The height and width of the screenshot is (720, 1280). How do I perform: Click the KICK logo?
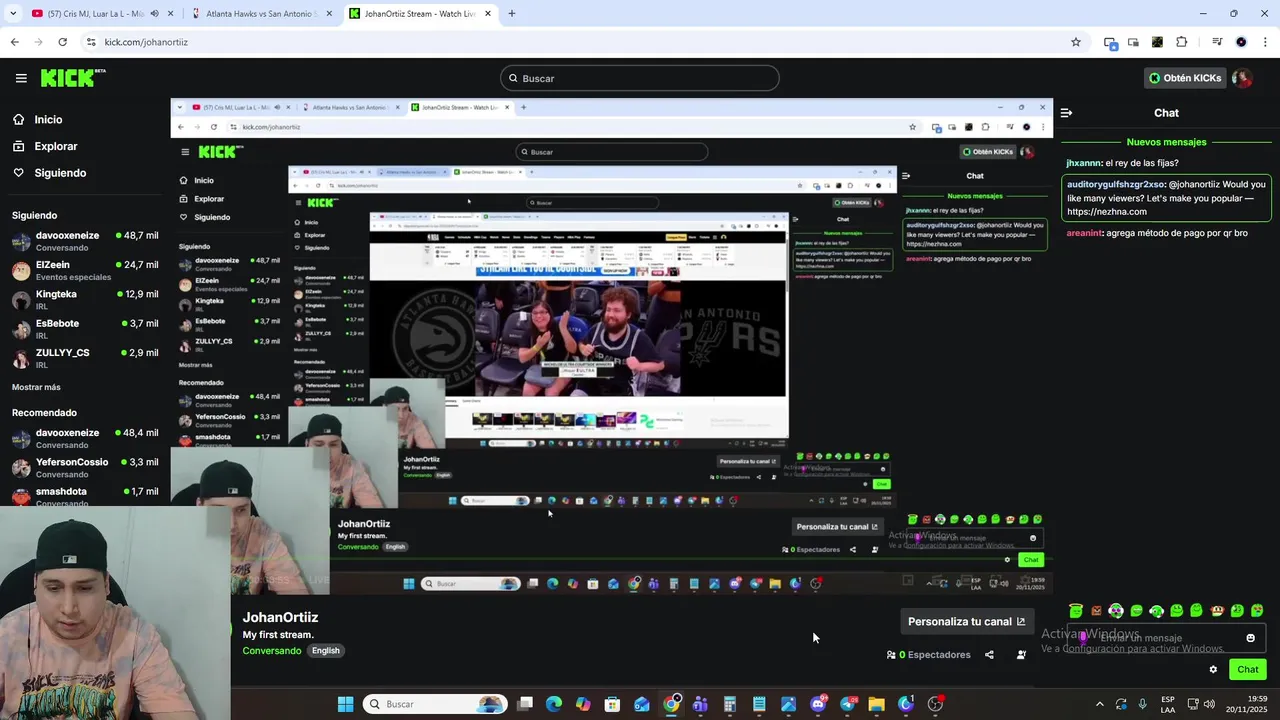click(x=73, y=78)
